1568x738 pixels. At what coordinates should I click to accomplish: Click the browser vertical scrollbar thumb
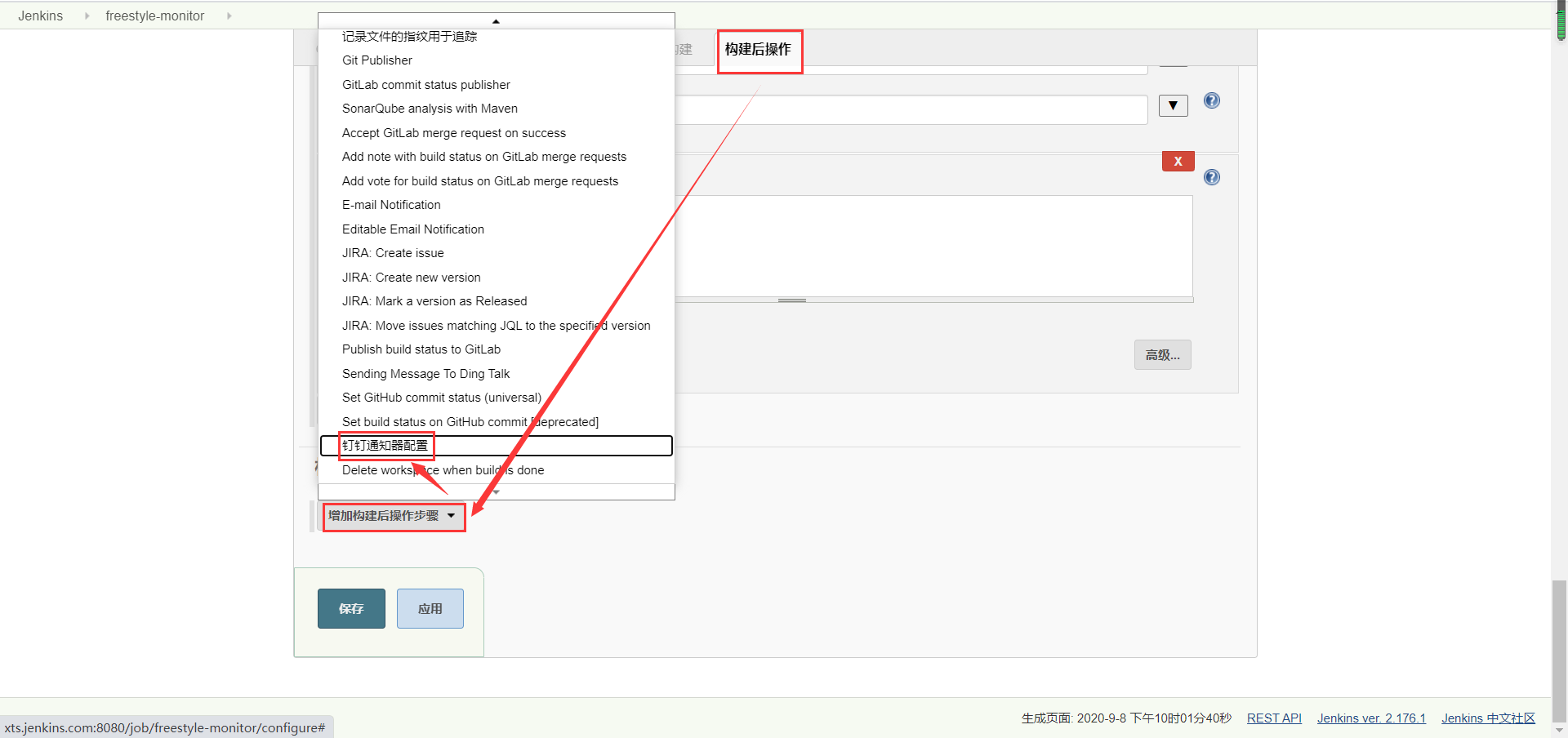pyautogui.click(x=1560, y=651)
